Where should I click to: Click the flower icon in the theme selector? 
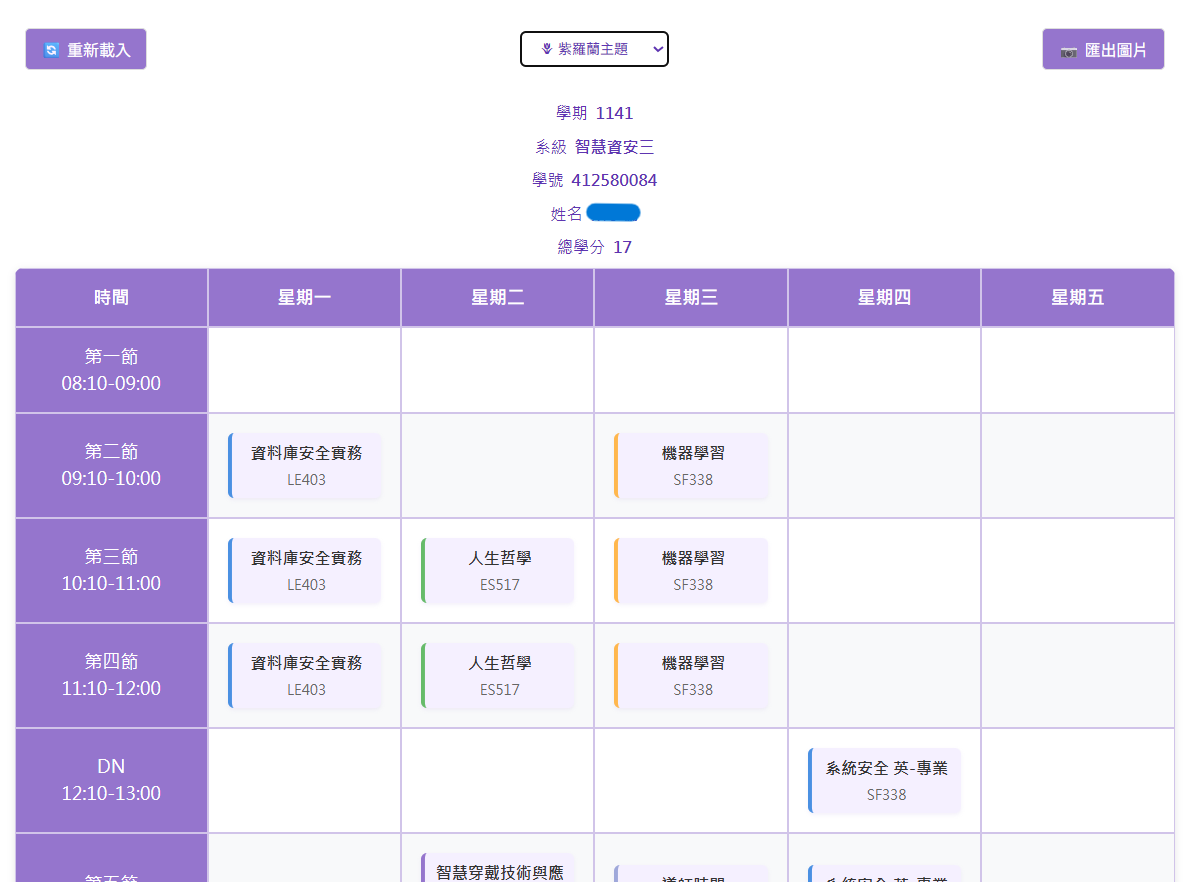547,49
